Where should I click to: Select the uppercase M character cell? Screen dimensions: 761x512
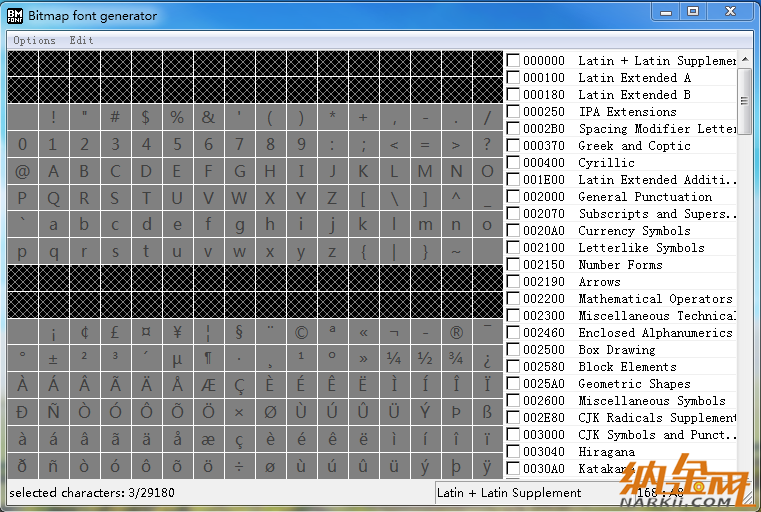point(425,171)
